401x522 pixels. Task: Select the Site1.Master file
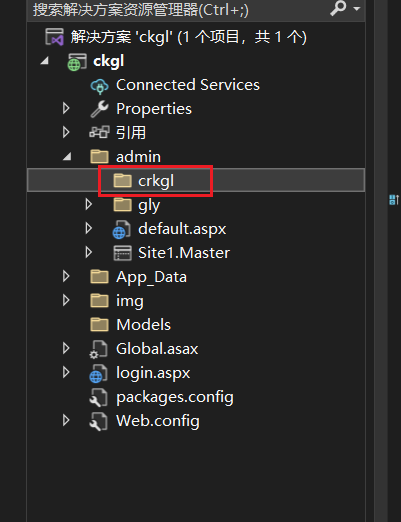(184, 253)
